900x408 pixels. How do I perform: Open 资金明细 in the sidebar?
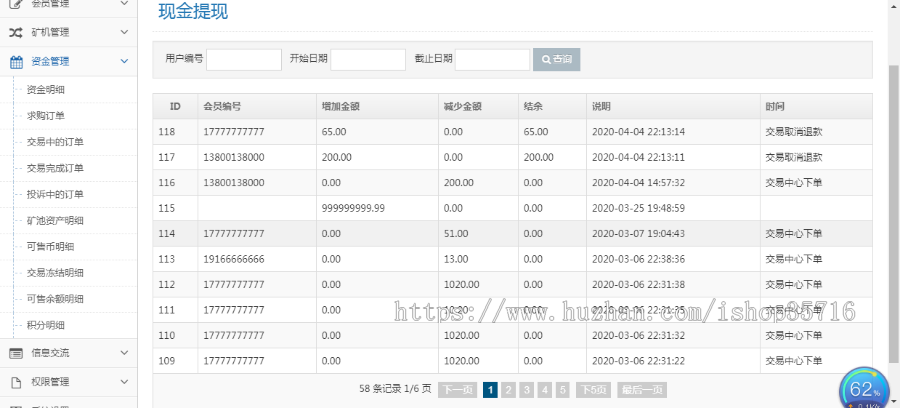tap(46, 89)
